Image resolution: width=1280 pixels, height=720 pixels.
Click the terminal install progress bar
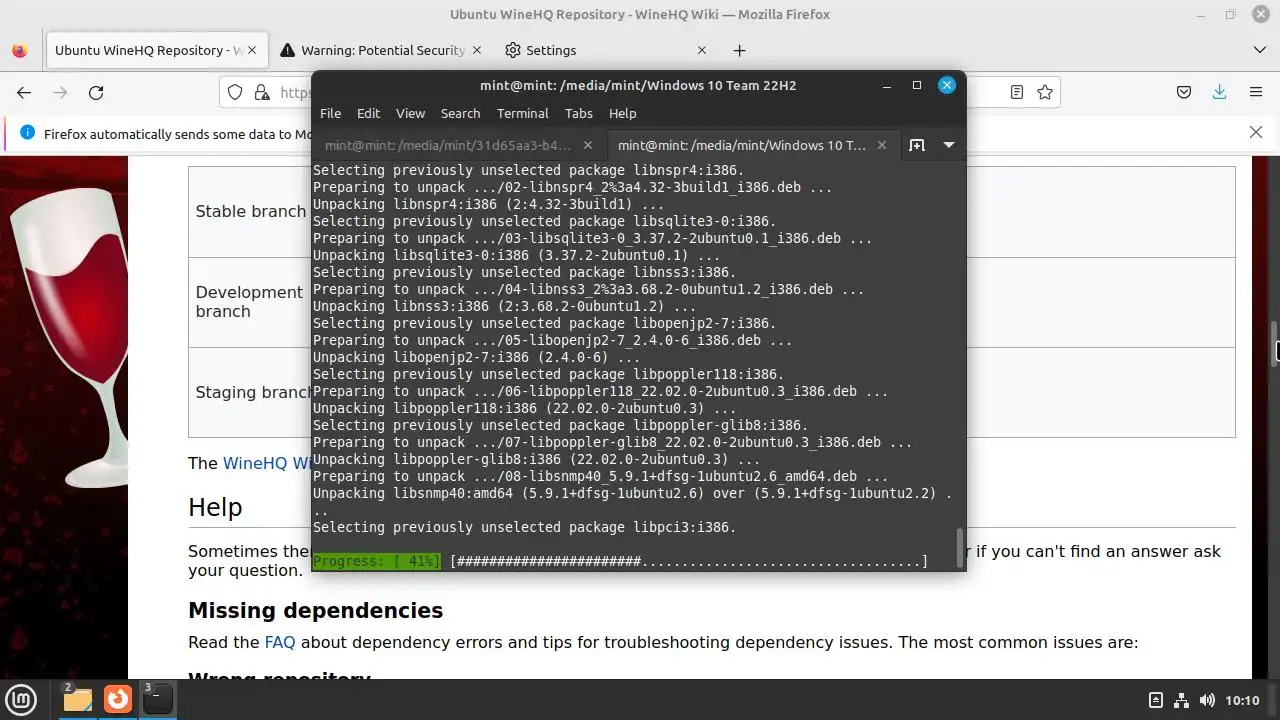click(x=689, y=562)
